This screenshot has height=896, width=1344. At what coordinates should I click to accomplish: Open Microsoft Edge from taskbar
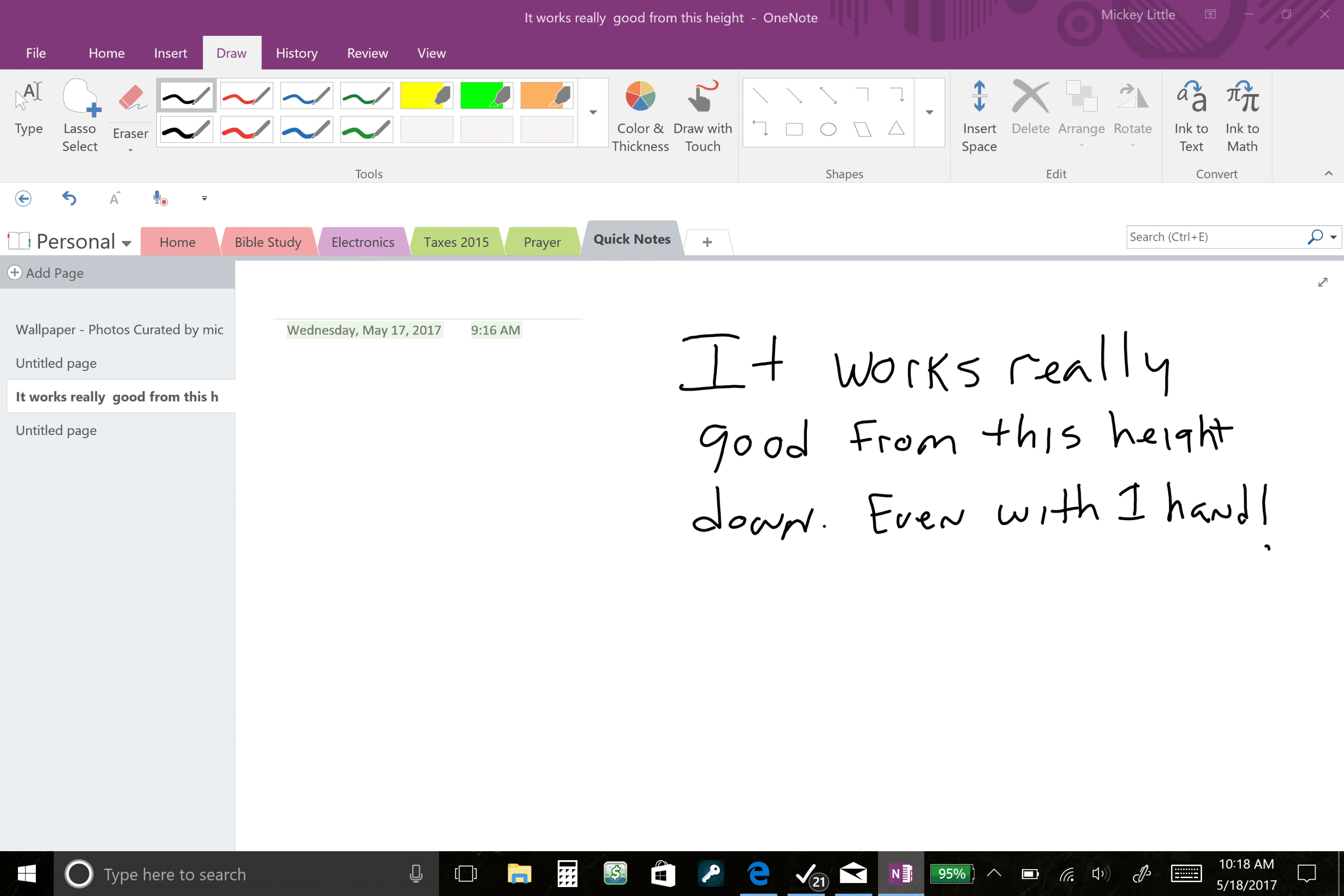(x=758, y=874)
